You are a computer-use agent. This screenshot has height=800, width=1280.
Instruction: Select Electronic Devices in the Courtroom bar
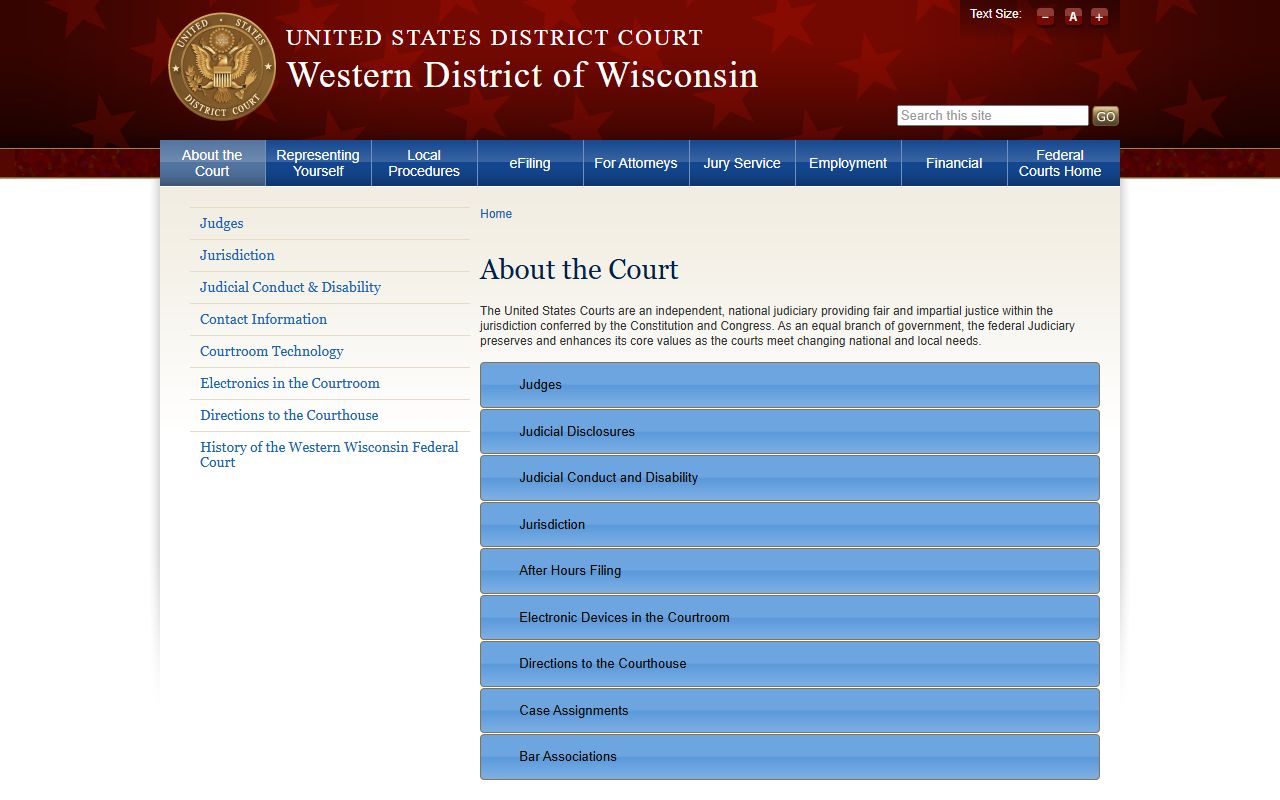pyautogui.click(x=790, y=618)
